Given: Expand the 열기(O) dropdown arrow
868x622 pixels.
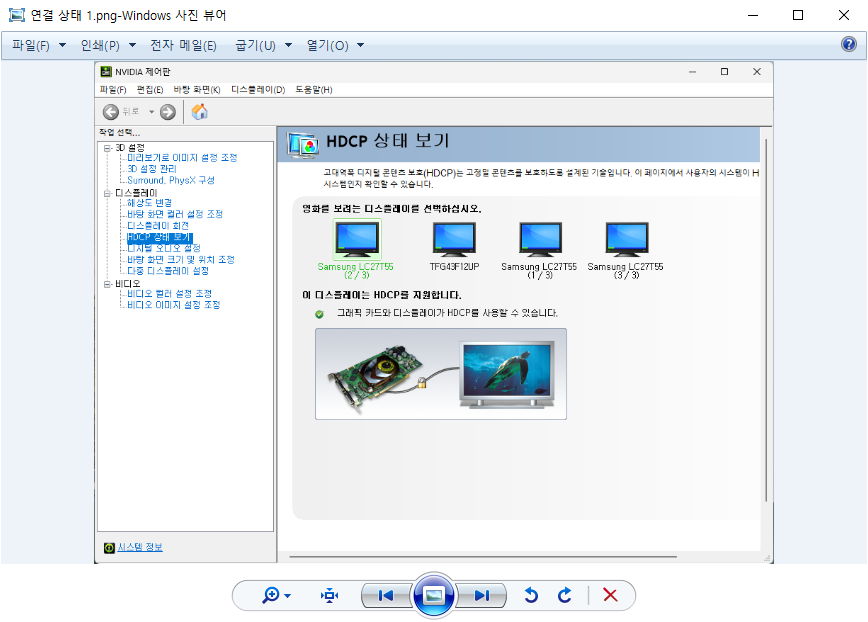Looking at the screenshot, I should [360, 45].
